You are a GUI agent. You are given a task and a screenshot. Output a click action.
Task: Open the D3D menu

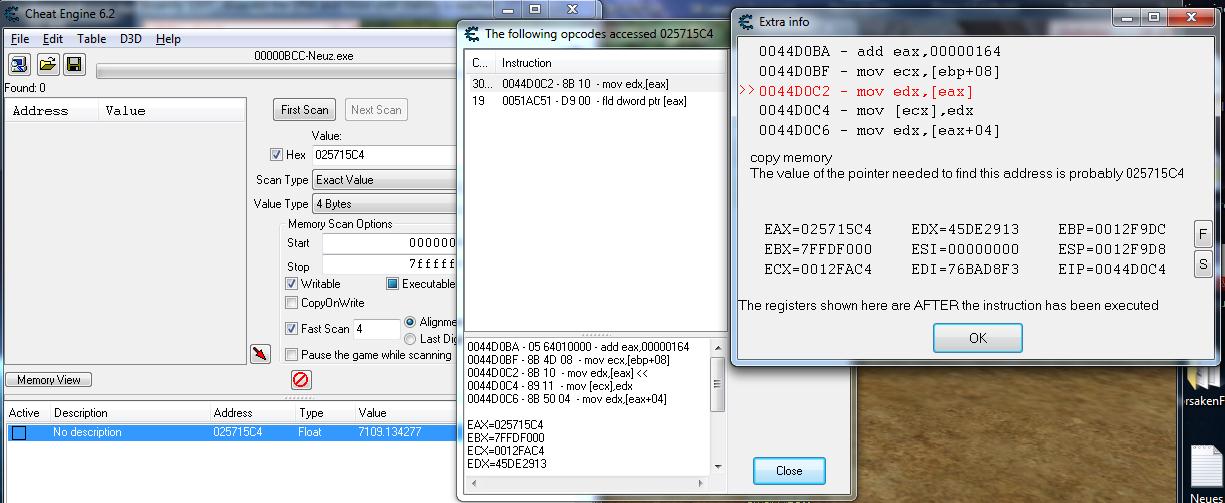pyautogui.click(x=131, y=39)
